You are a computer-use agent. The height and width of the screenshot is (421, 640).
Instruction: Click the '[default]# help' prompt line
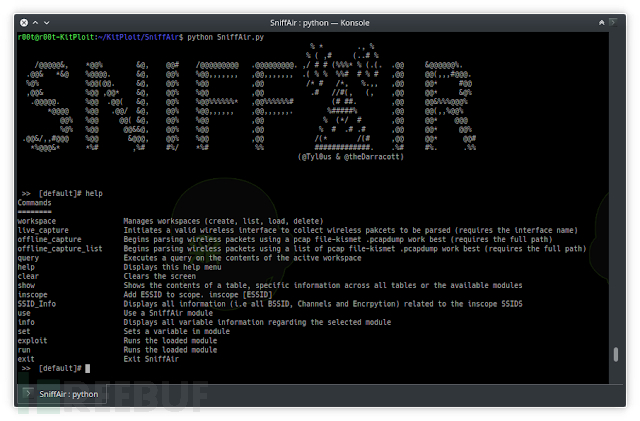click(62, 194)
